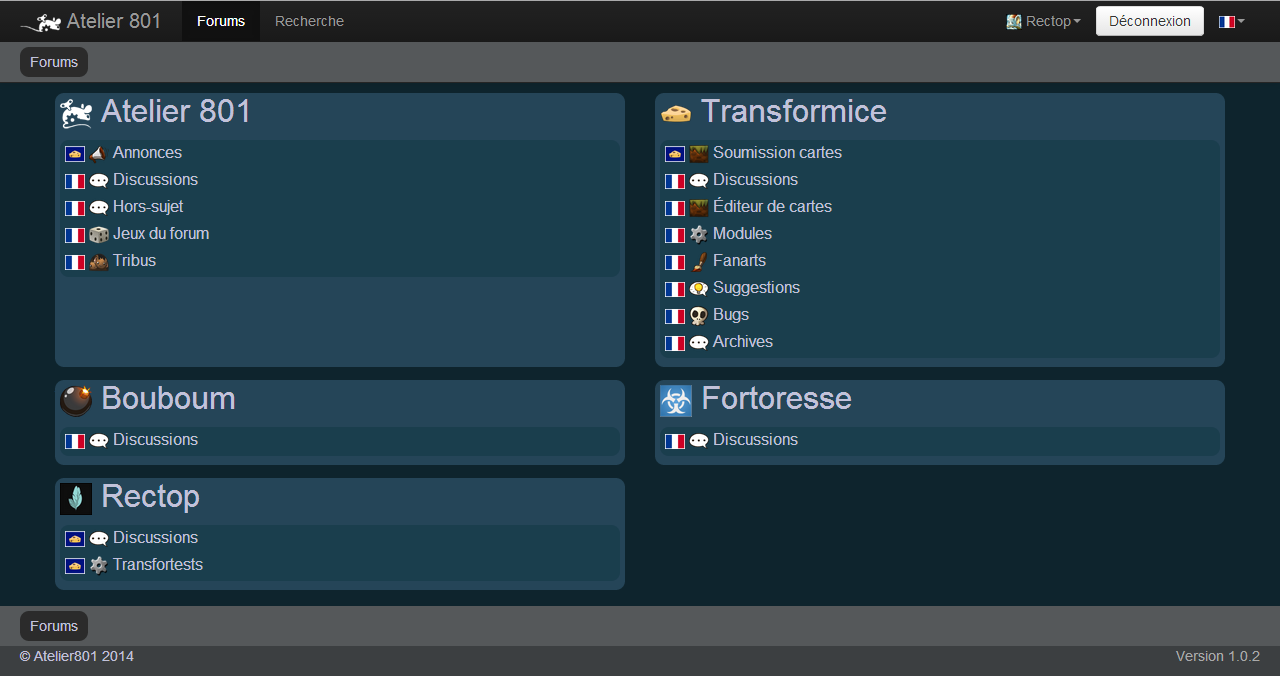The width and height of the screenshot is (1280, 676).
Task: Click the speech bubble icon beside Archives
Action: [698, 343]
